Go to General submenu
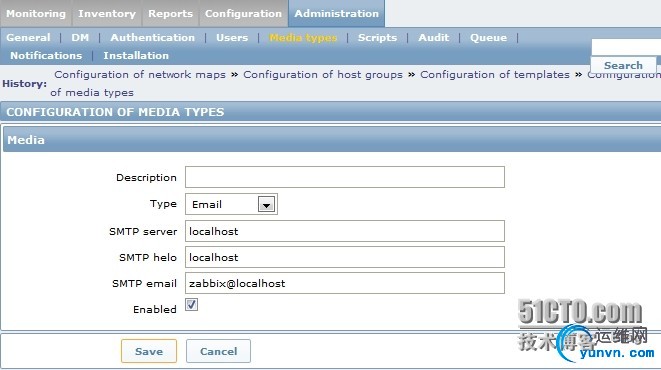Viewport: 661px width, 370px height. pyautogui.click(x=28, y=38)
